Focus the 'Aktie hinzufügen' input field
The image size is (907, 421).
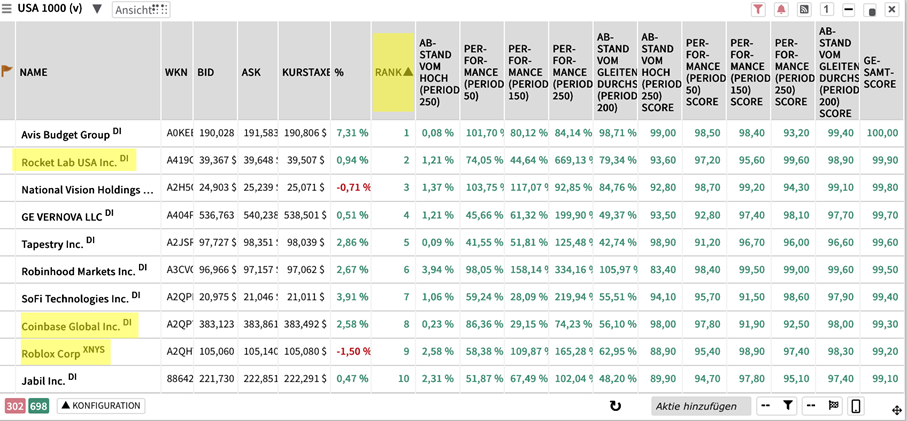pyautogui.click(x=700, y=406)
